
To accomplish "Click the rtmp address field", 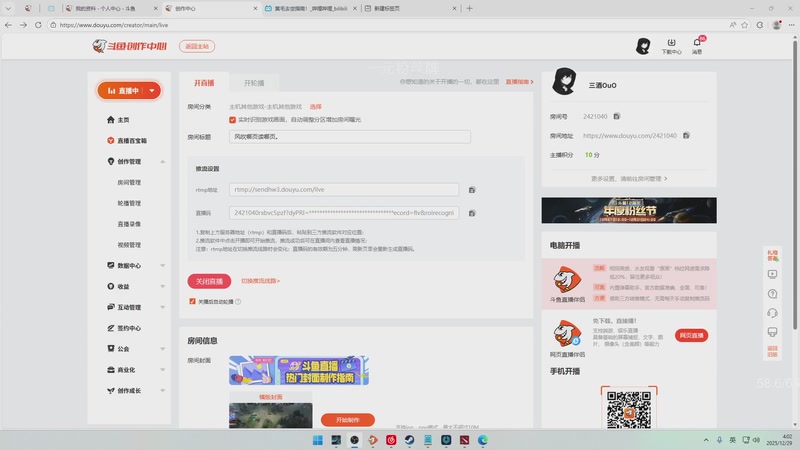I will (x=344, y=190).
